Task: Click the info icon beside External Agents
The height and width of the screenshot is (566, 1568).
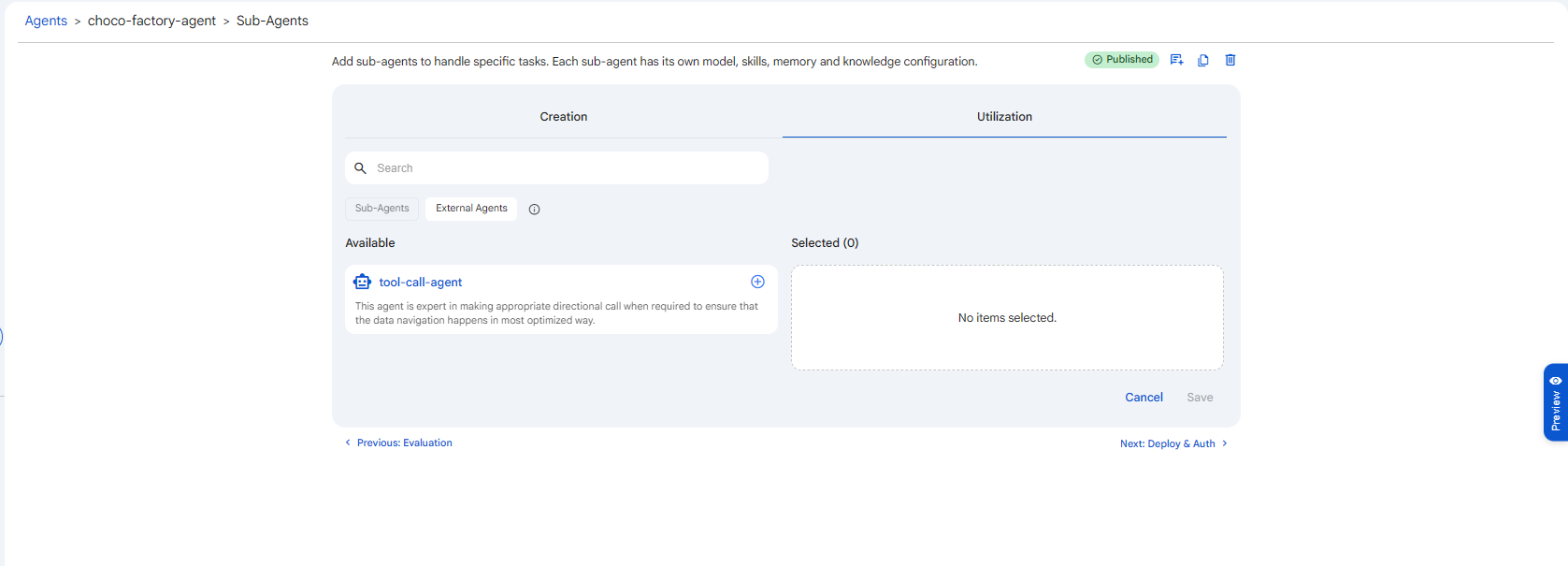Action: click(x=535, y=210)
